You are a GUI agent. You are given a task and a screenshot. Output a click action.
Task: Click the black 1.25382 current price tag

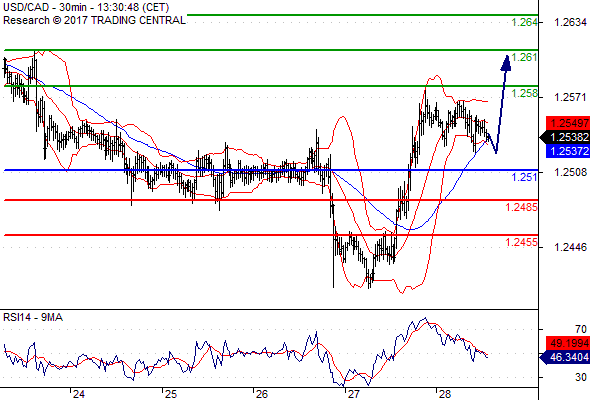(565, 137)
